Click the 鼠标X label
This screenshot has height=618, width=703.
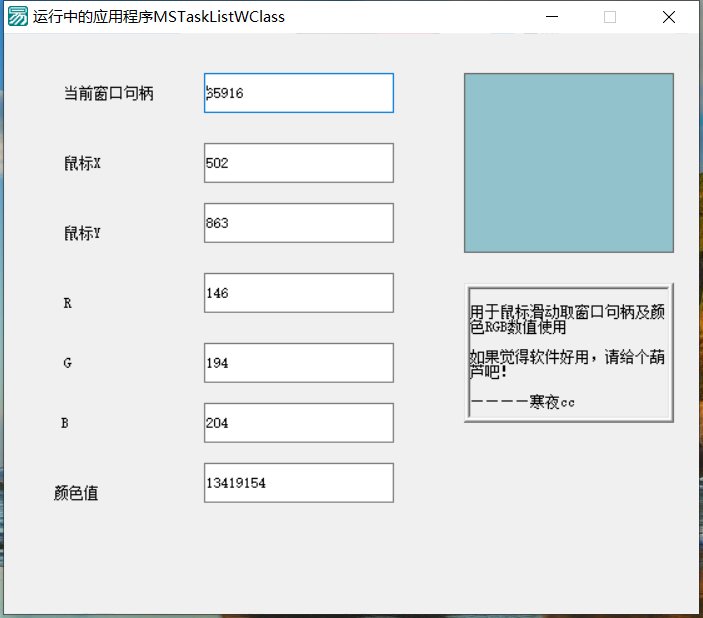click(82, 164)
